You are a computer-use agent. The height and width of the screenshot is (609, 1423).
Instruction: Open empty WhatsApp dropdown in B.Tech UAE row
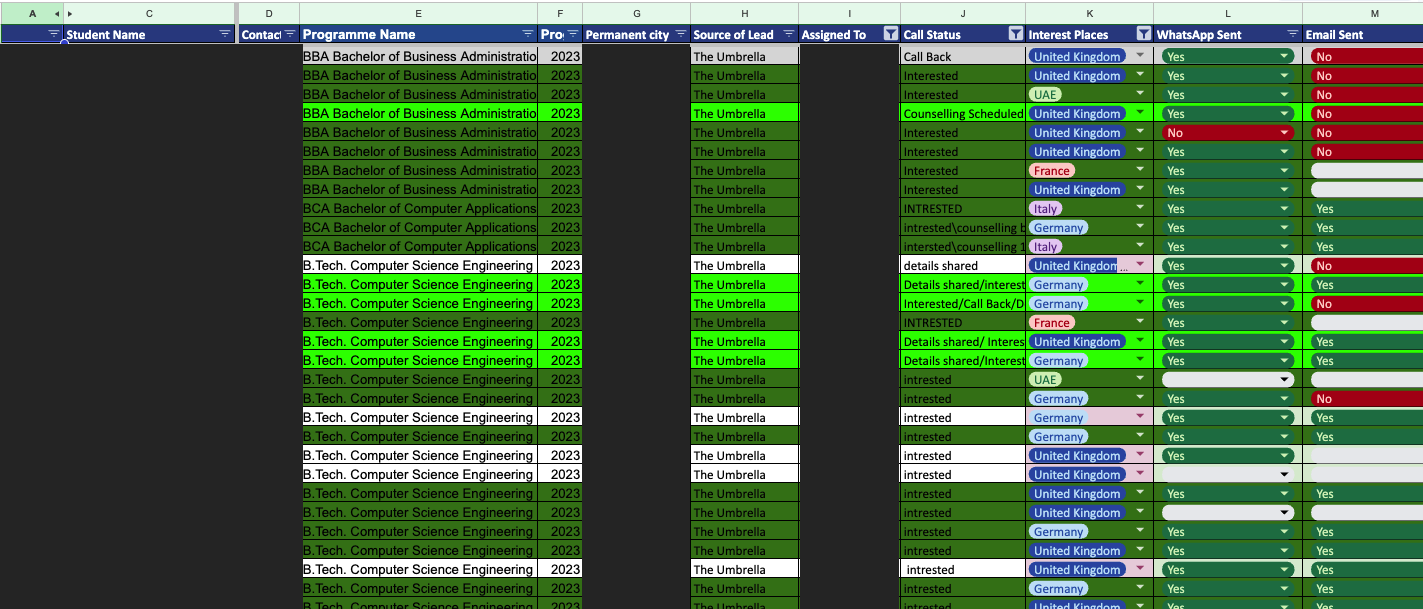[x=1285, y=379]
